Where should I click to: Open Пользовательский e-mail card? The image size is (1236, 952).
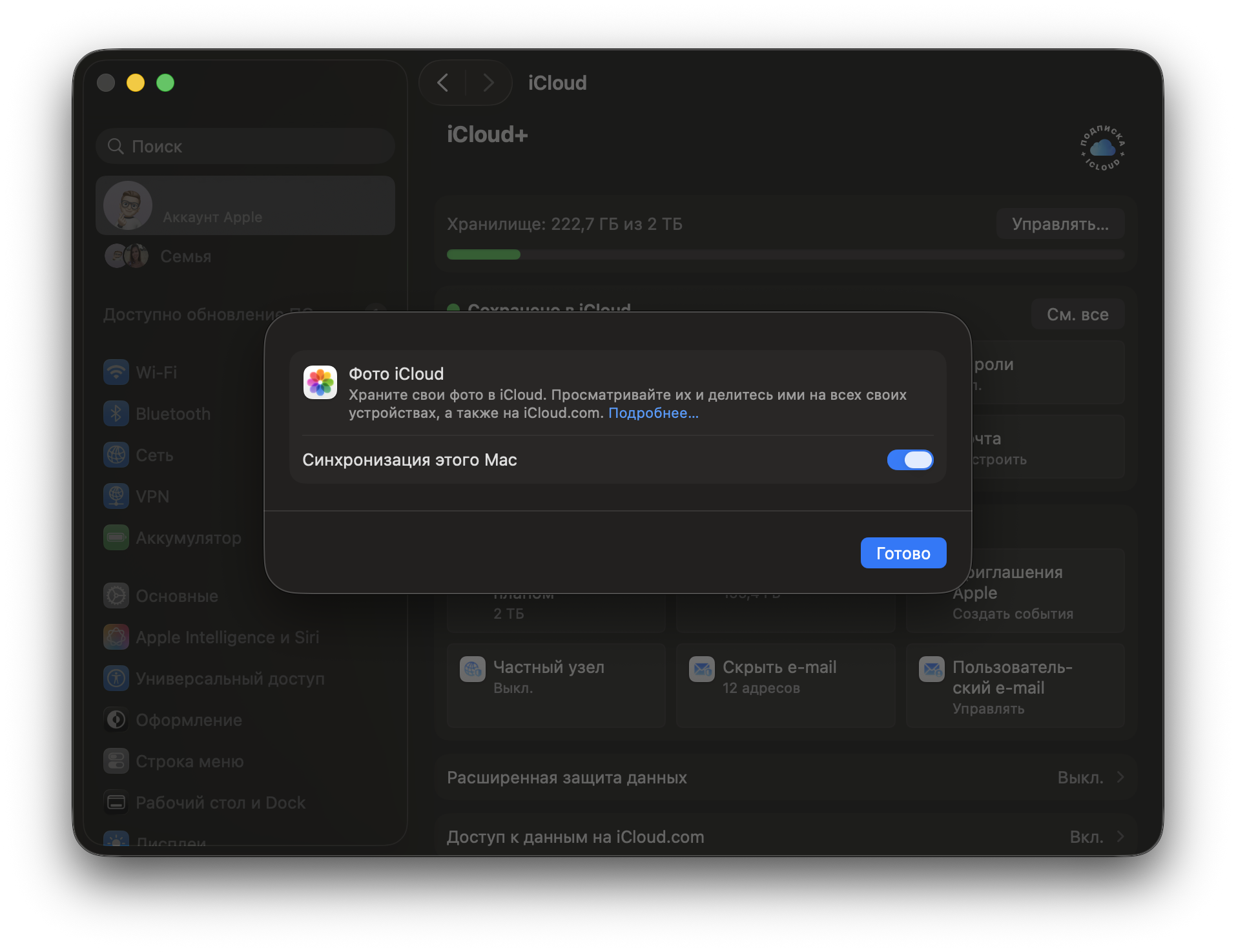[x=1015, y=685]
